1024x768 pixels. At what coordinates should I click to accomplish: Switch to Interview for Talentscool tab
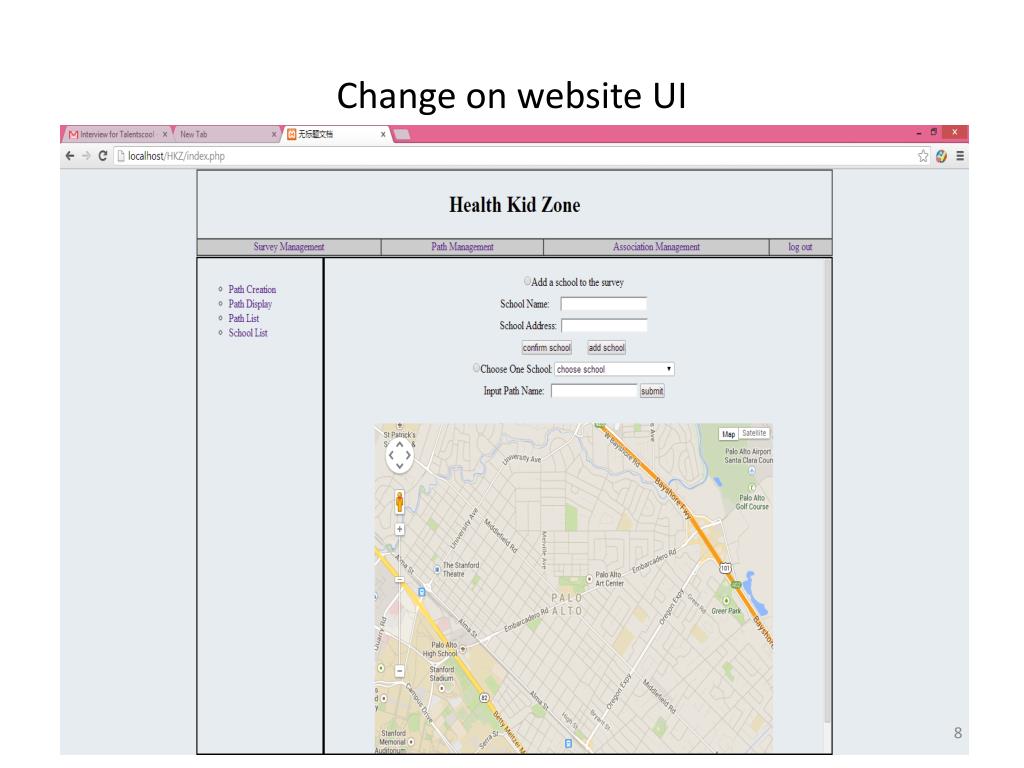[x=116, y=135]
